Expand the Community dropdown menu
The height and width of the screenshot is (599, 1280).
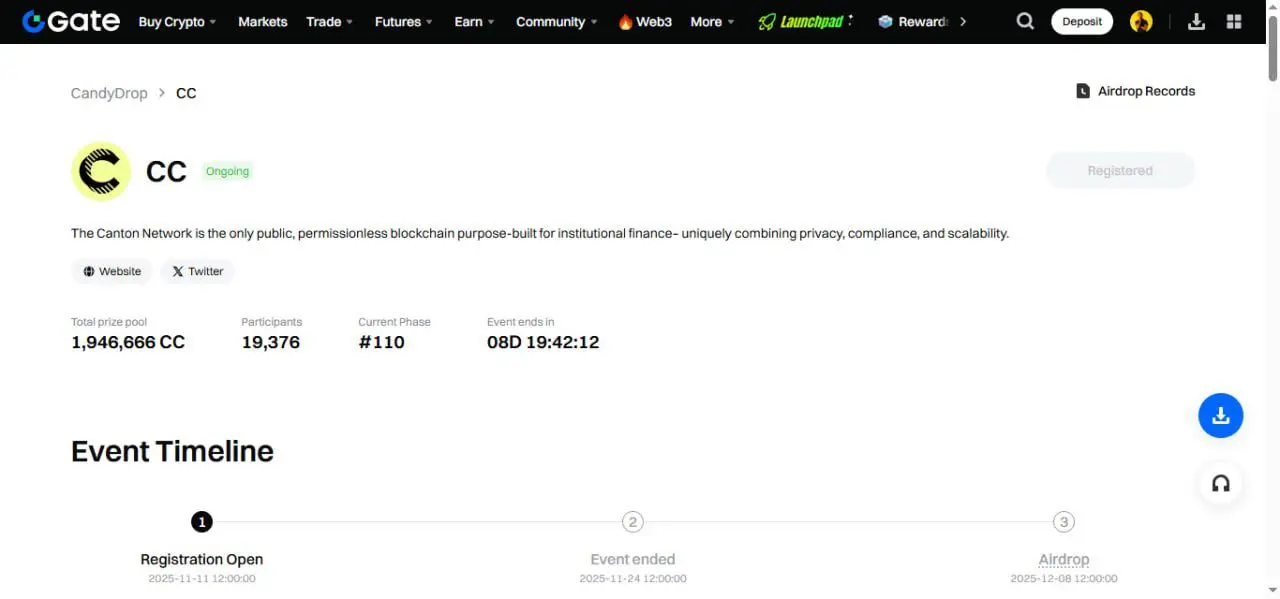pos(557,21)
